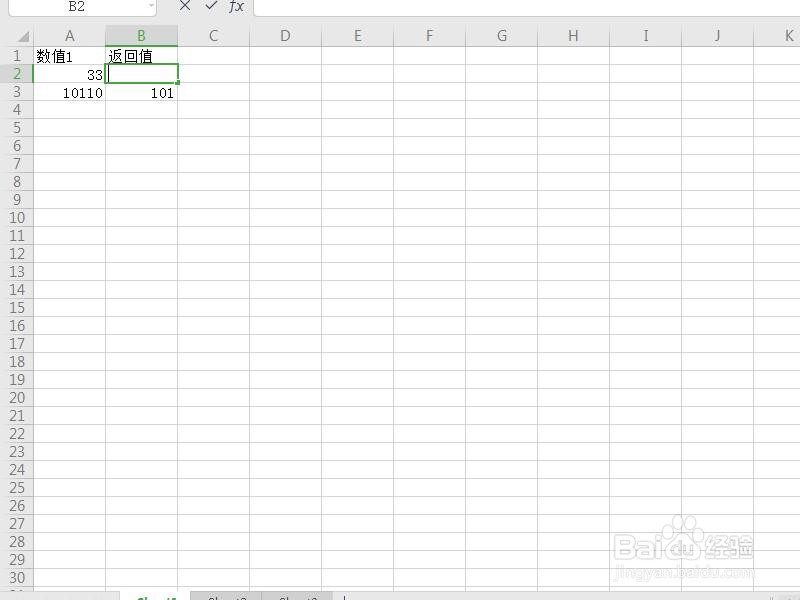Confirm entry with the checkmark icon
This screenshot has width=800, height=600.
pyautogui.click(x=211, y=6)
